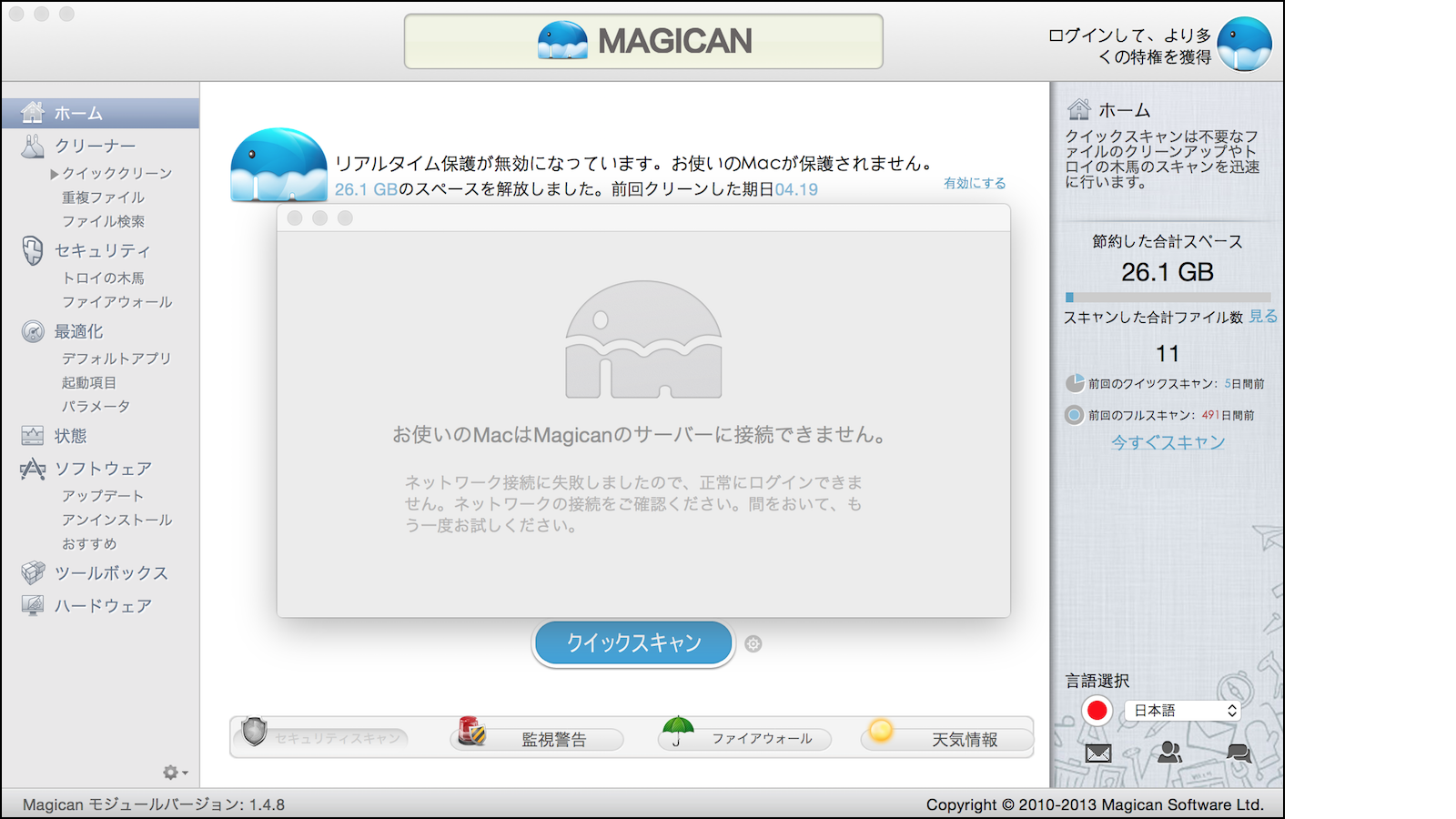Click the Hardware (ハードウェア) monitor icon
This screenshot has width=1456, height=819.
click(x=33, y=605)
